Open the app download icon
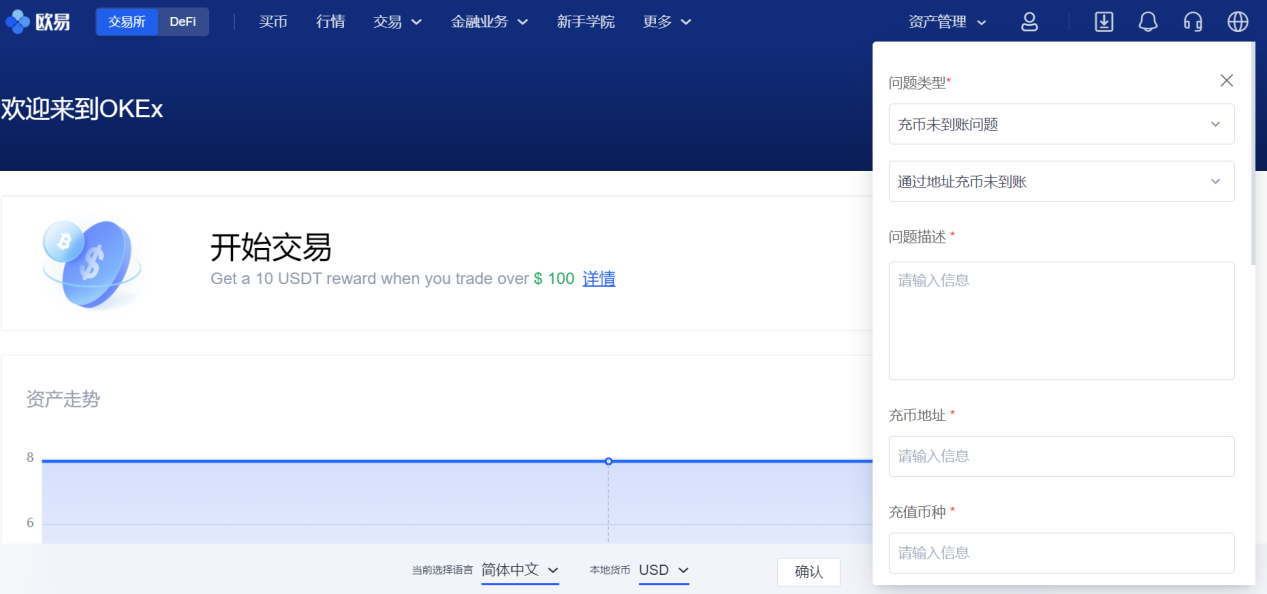1267x594 pixels. tap(1104, 22)
